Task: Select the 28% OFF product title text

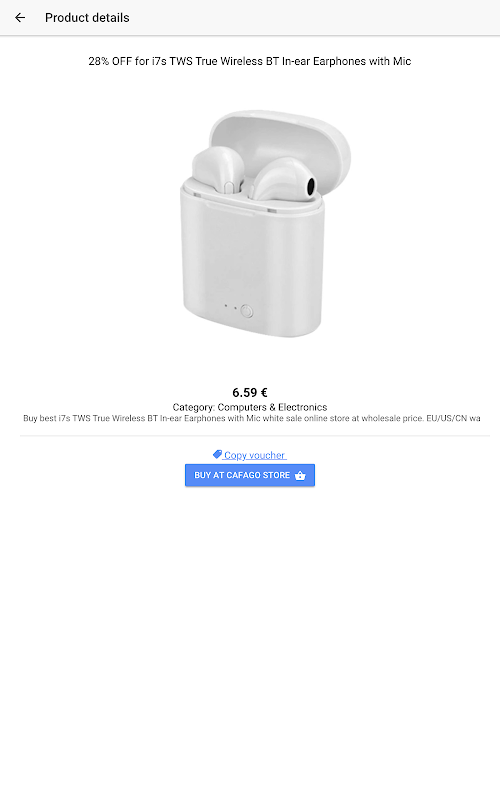Action: [x=249, y=61]
